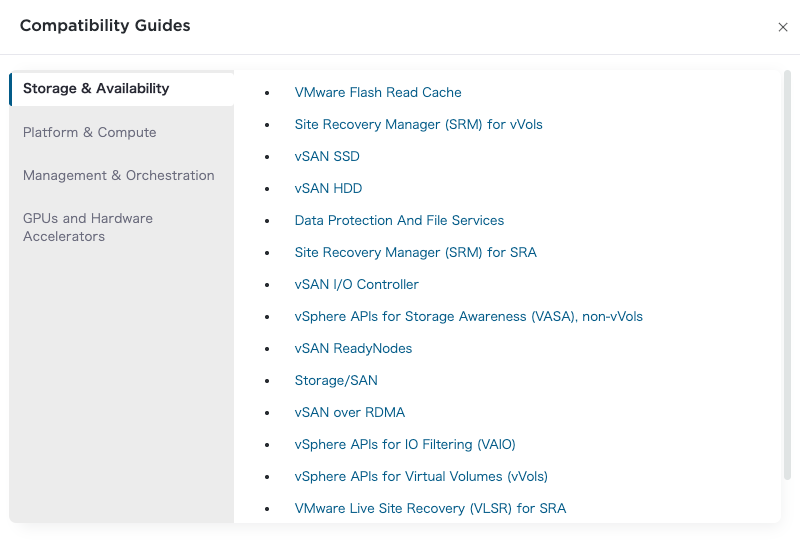The height and width of the screenshot is (553, 800).
Task: Open VMware Live Site Recovery (VLSR) for SRA
Action: tap(430, 508)
